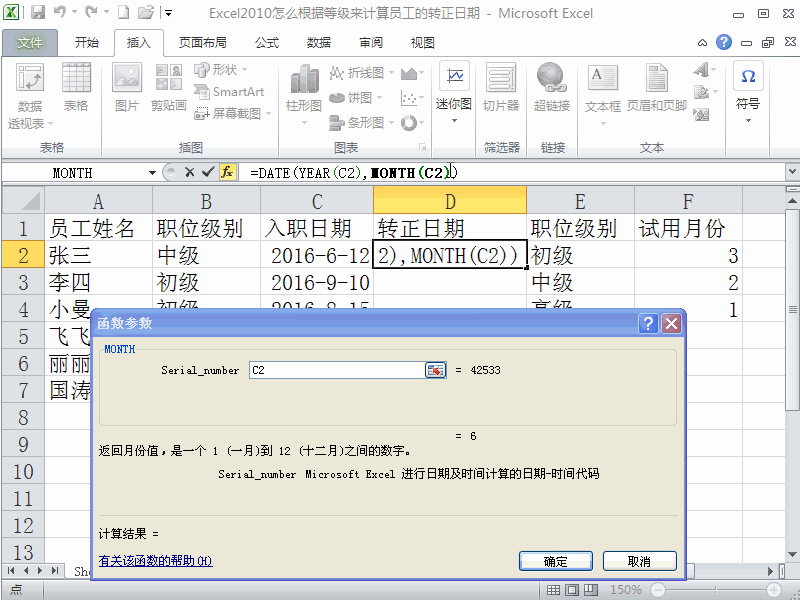Insert a PivotTable (数据透视表)
800x600 pixels.
point(30,96)
